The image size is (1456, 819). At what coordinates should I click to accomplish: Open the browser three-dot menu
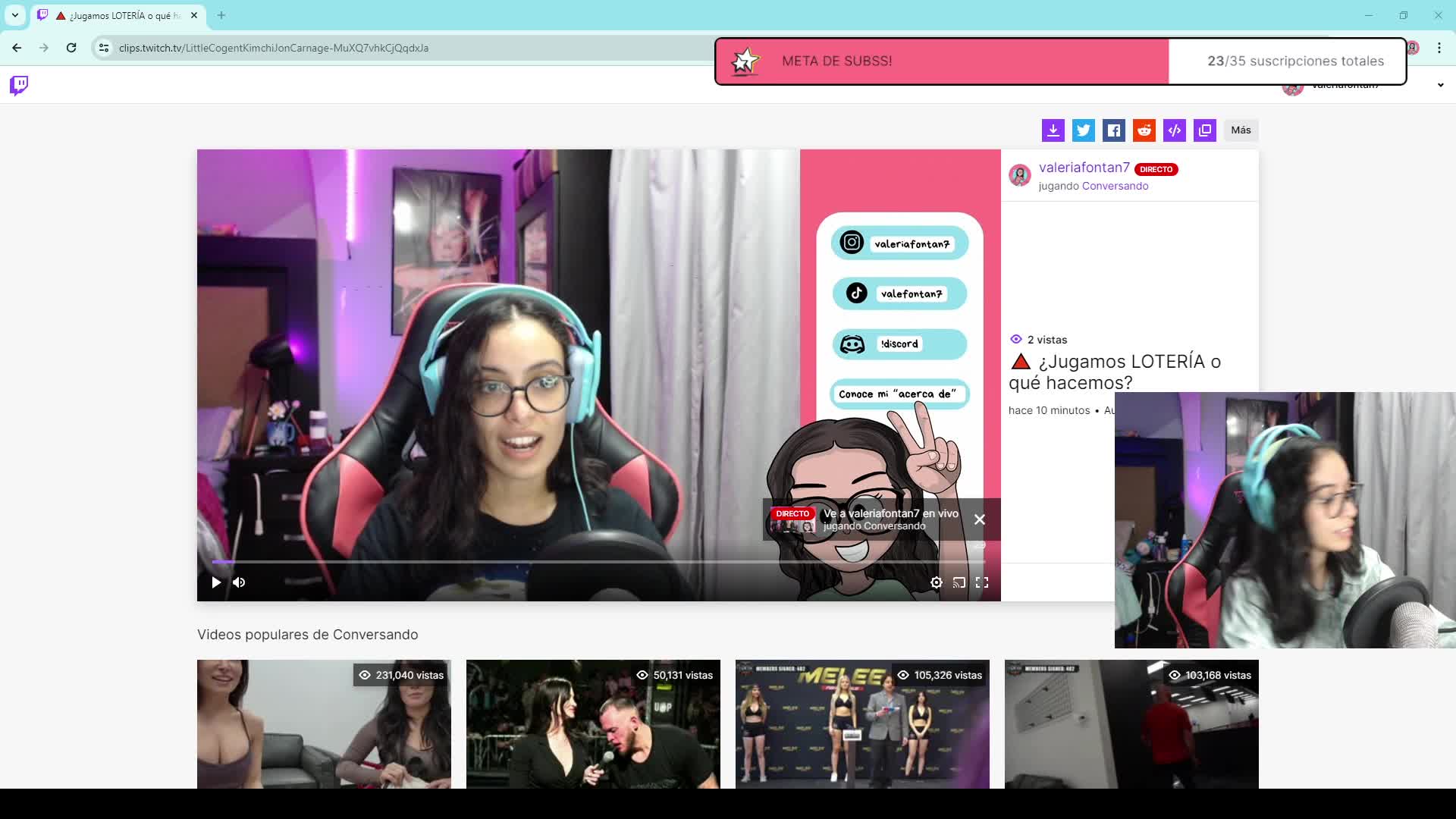click(x=1439, y=48)
